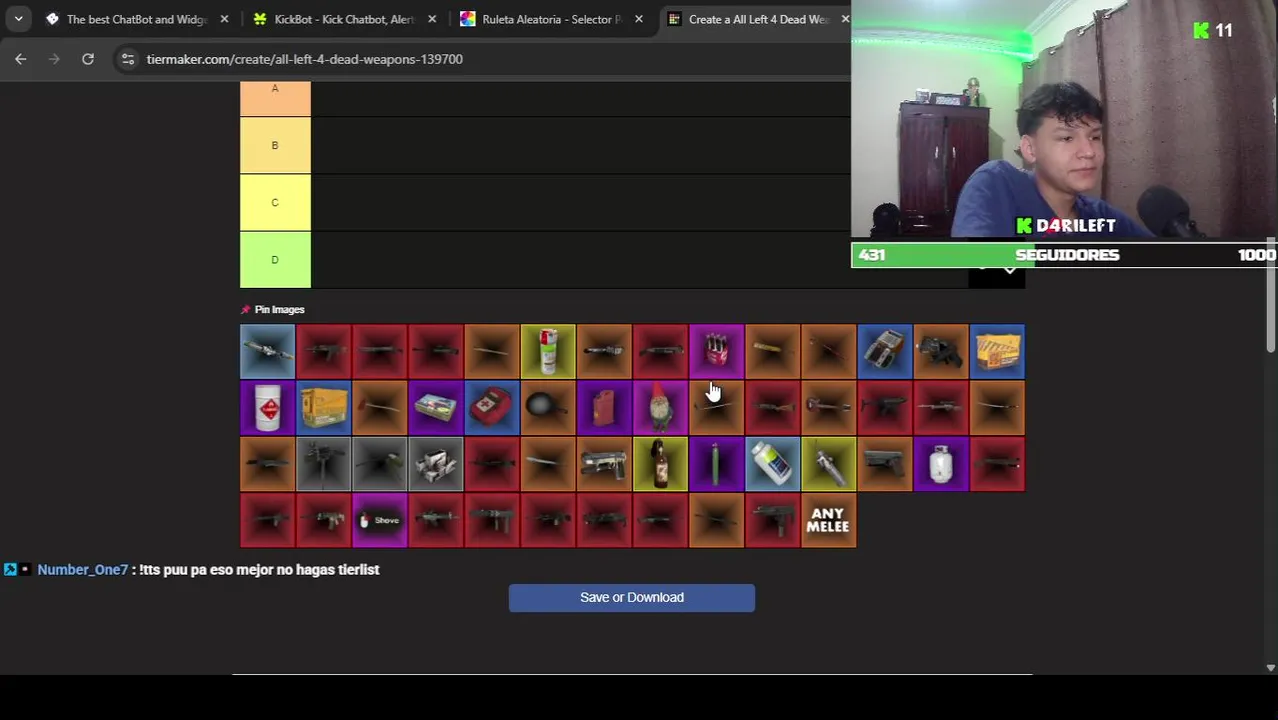Select the fire axe image

point(380,408)
